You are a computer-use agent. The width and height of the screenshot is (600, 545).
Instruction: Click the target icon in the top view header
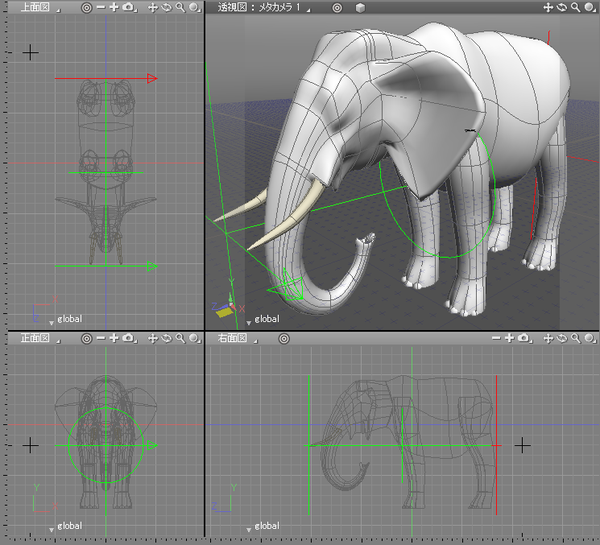[87, 7]
